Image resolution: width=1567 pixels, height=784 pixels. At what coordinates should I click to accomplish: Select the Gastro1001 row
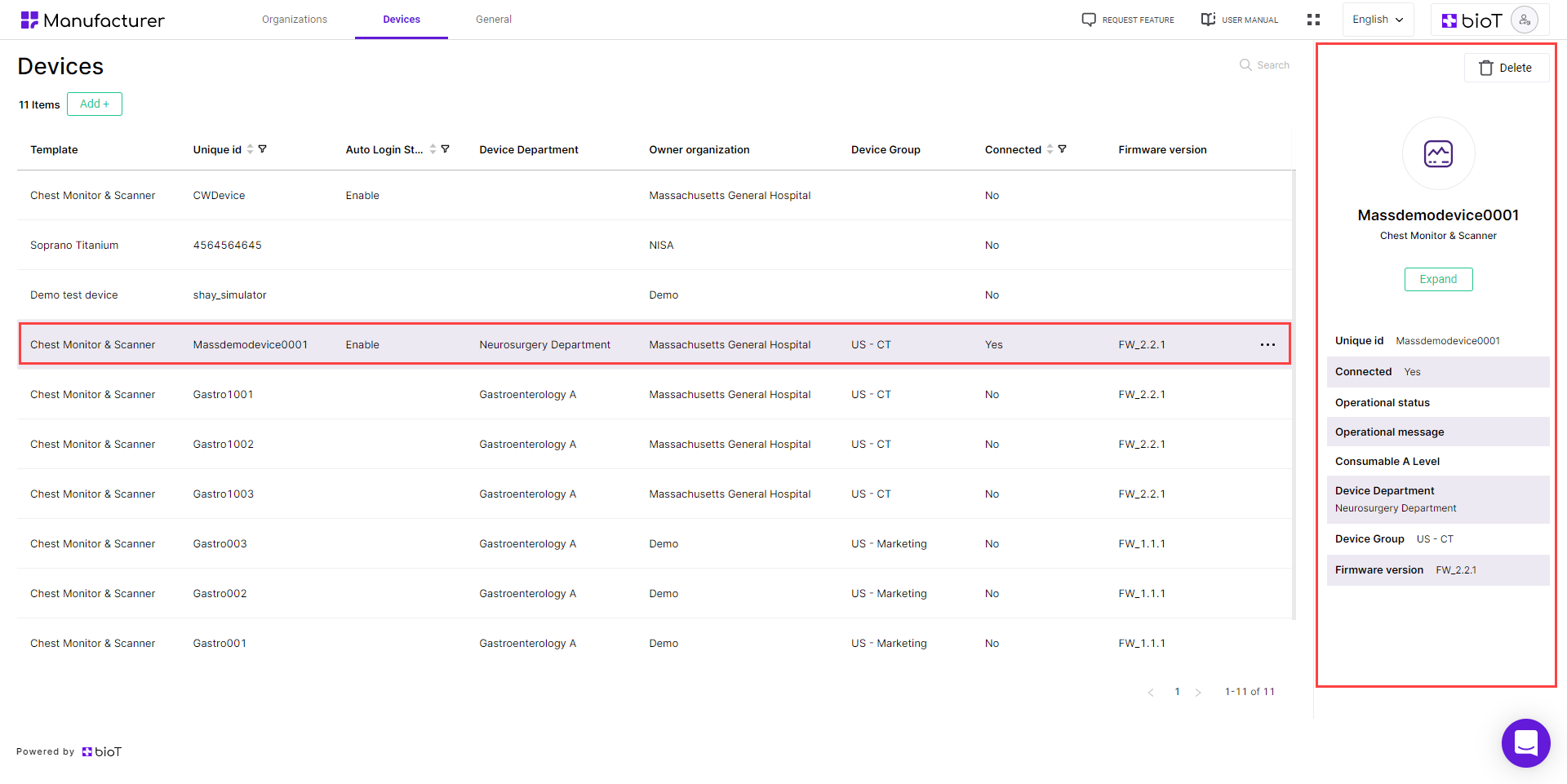tap(655, 395)
